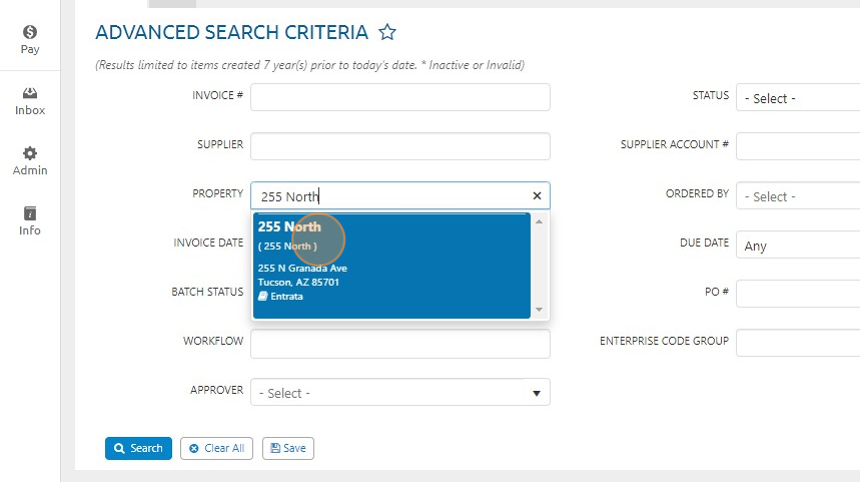Clear the Property field with X
This screenshot has height=482, width=860.
coord(537,196)
